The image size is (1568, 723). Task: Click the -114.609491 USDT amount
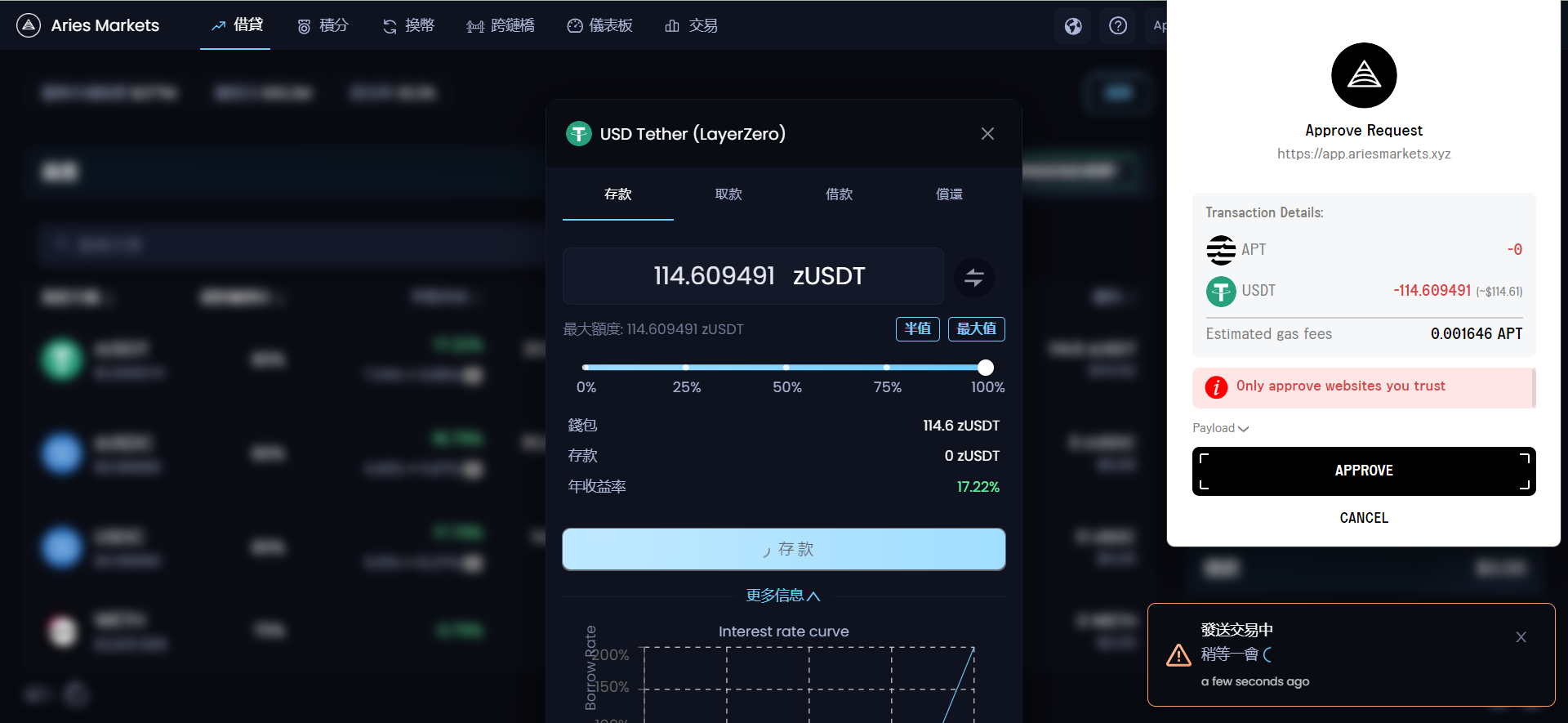click(1432, 290)
